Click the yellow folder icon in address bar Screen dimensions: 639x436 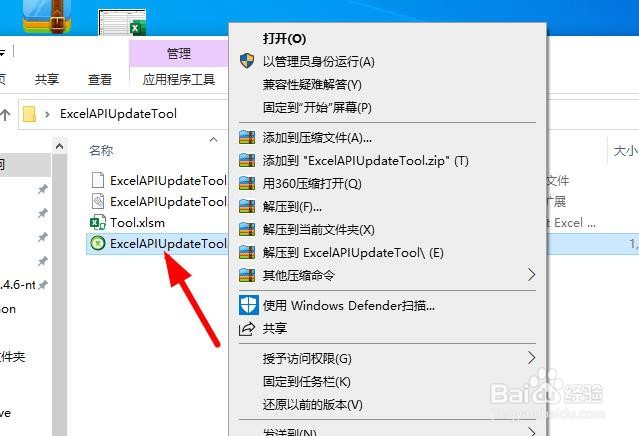coord(29,114)
